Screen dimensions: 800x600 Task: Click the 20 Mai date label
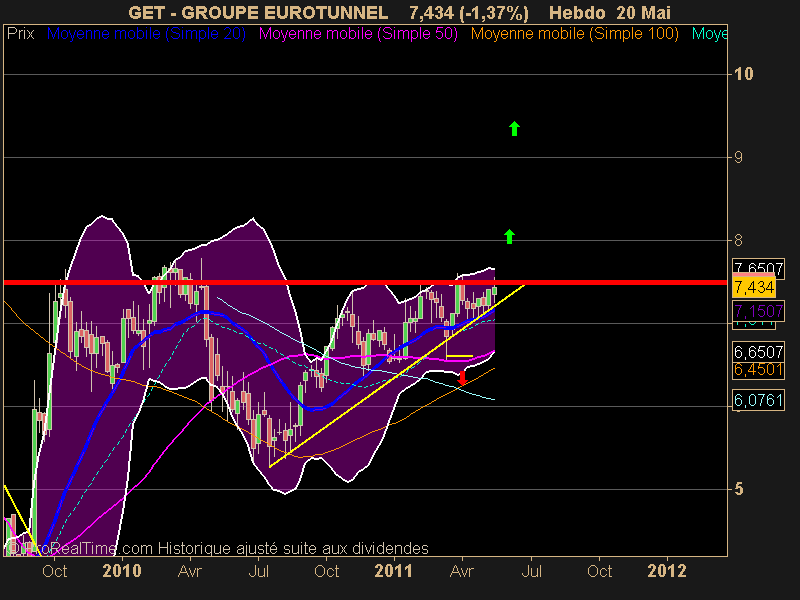pyautogui.click(x=643, y=12)
